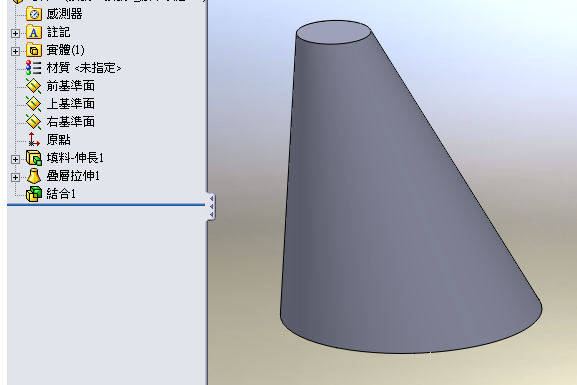Click the 填料-伸長1 extrude feature icon

(x=34, y=158)
